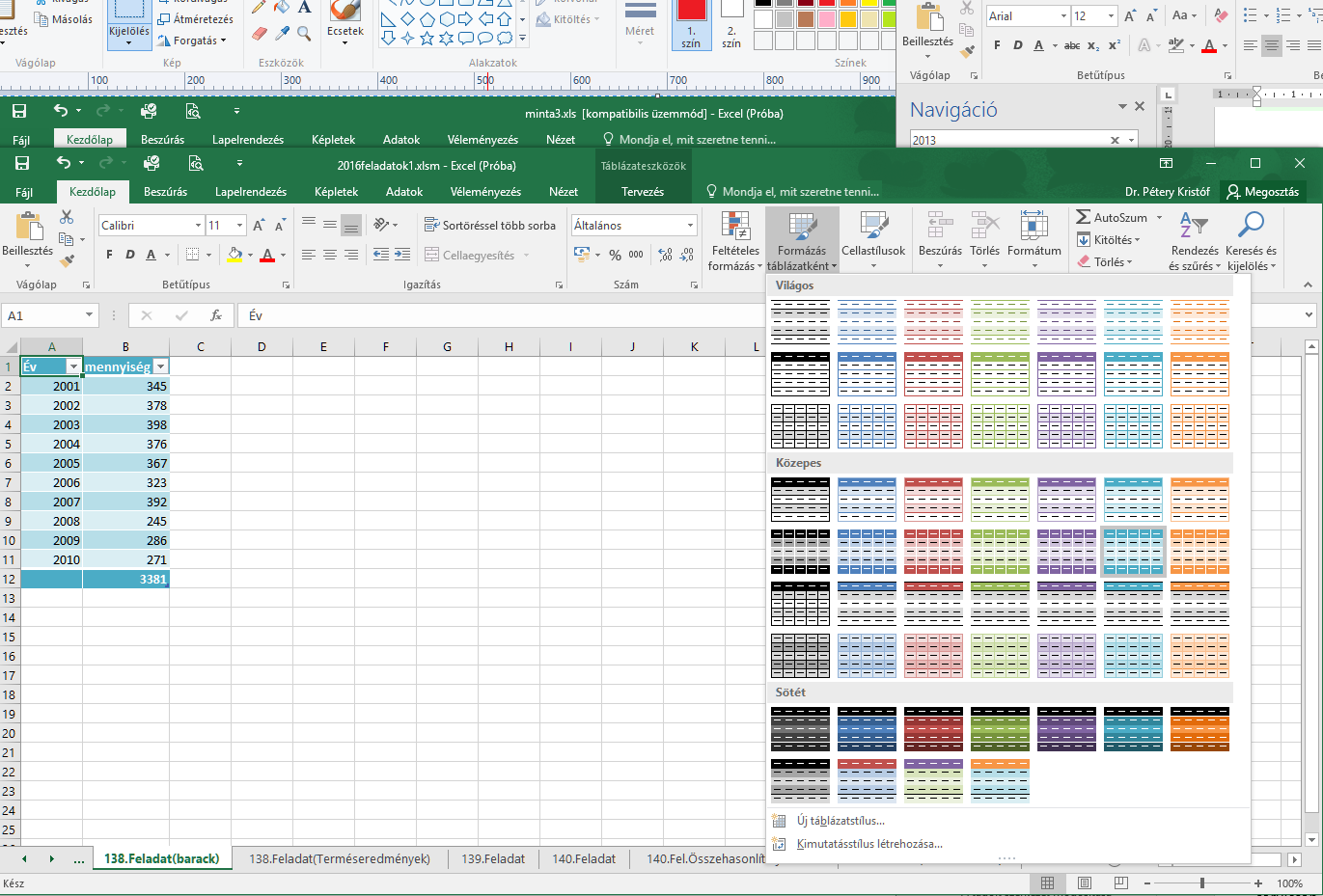Open font size 11 dropdown
Image resolution: width=1323 pixels, height=896 pixels.
[x=239, y=225]
